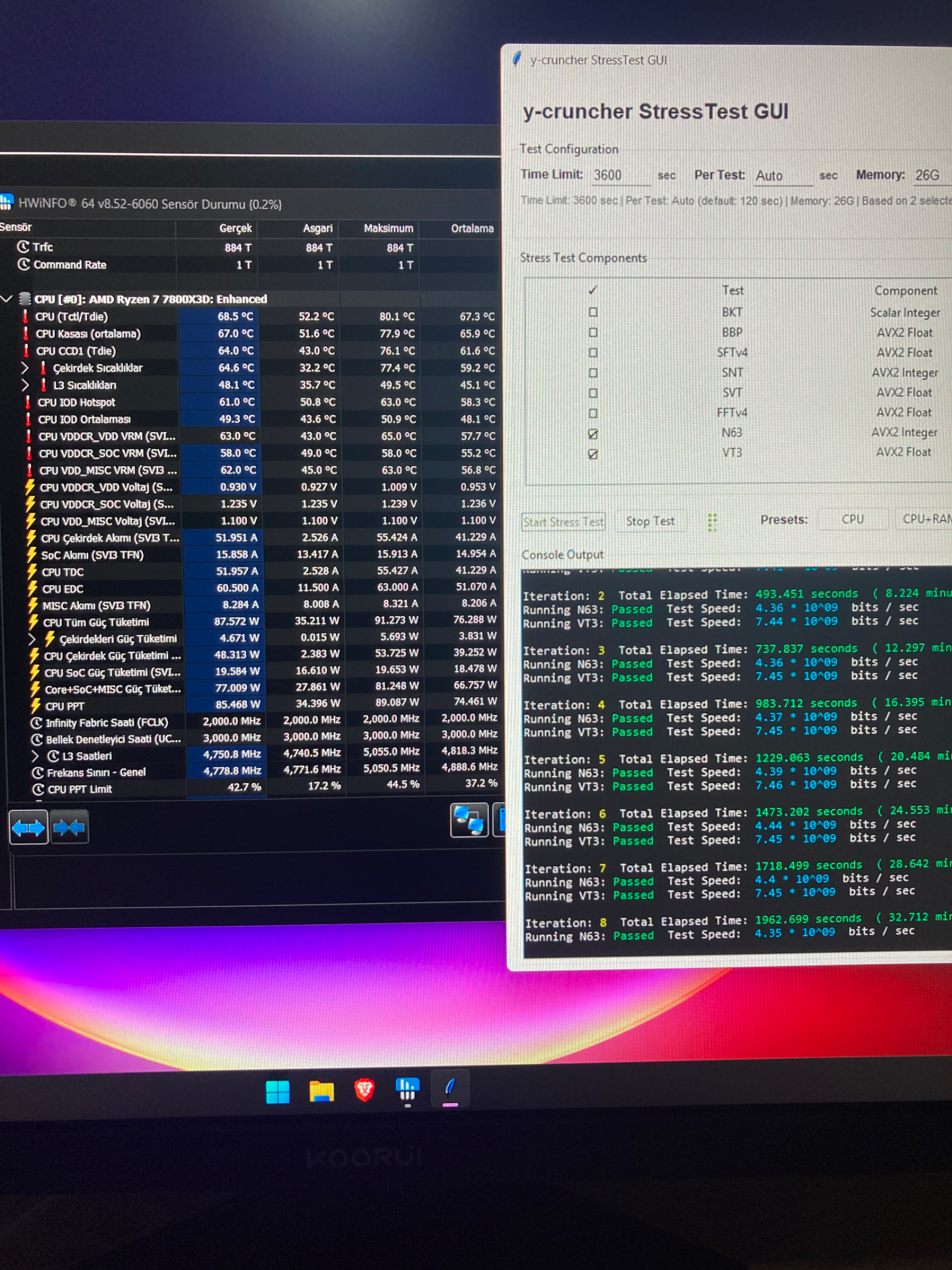Screen dimensions: 952x1270
Task: Click the Stop Test button
Action: 650,521
